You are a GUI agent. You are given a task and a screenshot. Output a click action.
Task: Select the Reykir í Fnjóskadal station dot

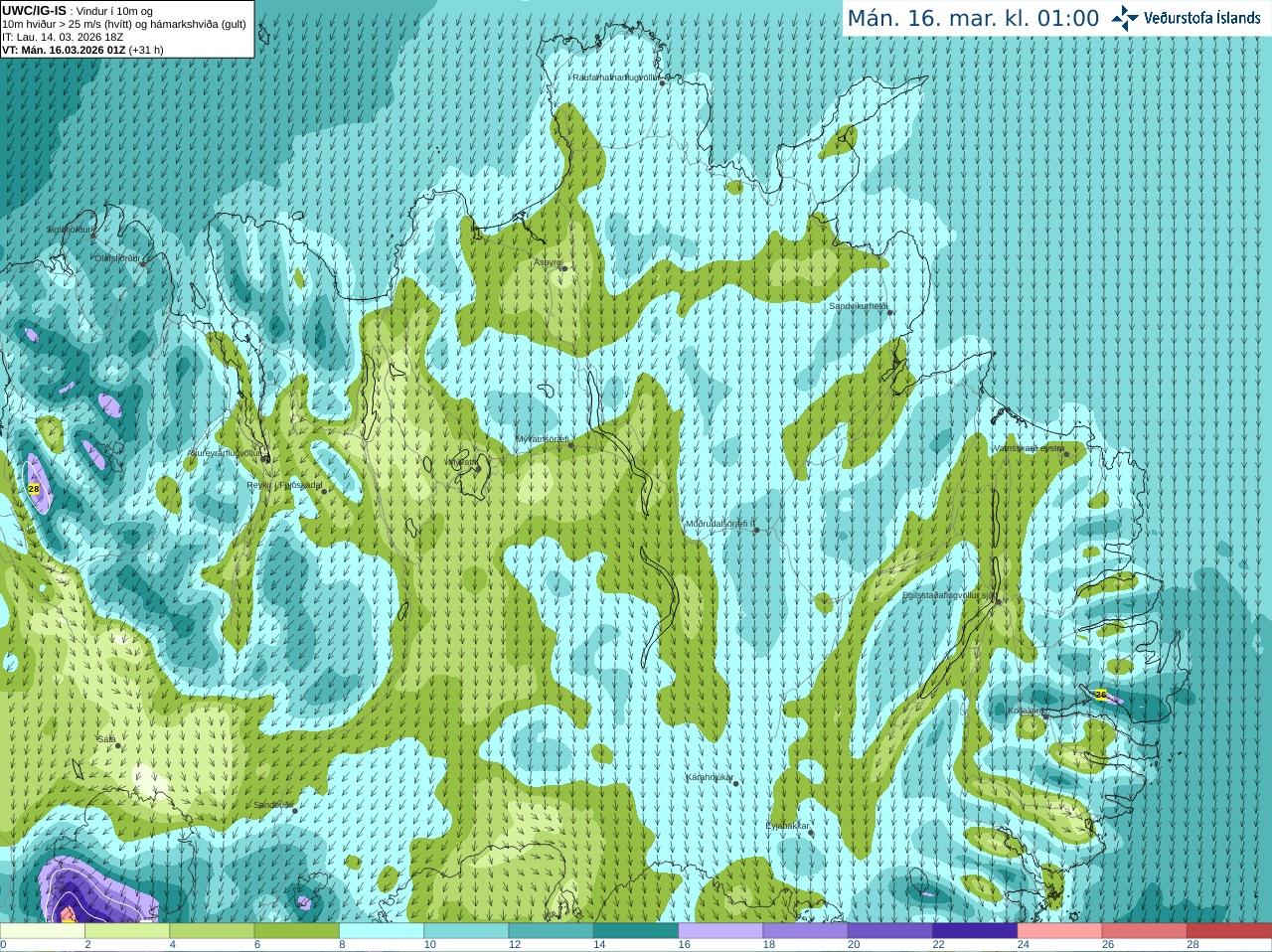324,491
